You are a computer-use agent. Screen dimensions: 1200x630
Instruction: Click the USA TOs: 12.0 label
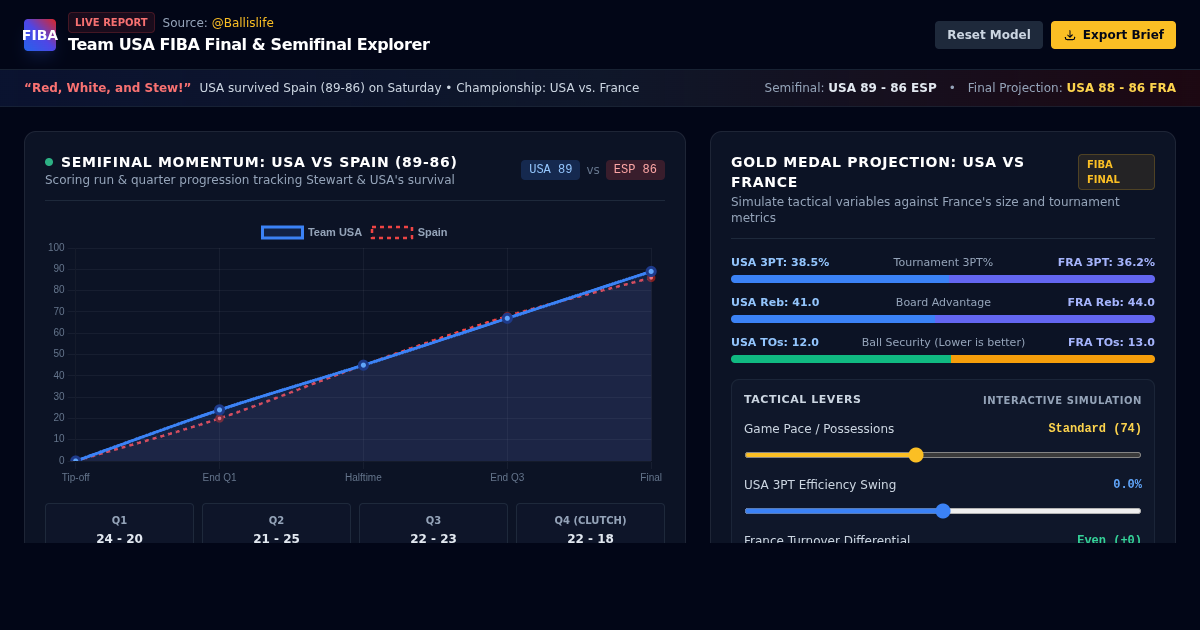click(x=775, y=343)
